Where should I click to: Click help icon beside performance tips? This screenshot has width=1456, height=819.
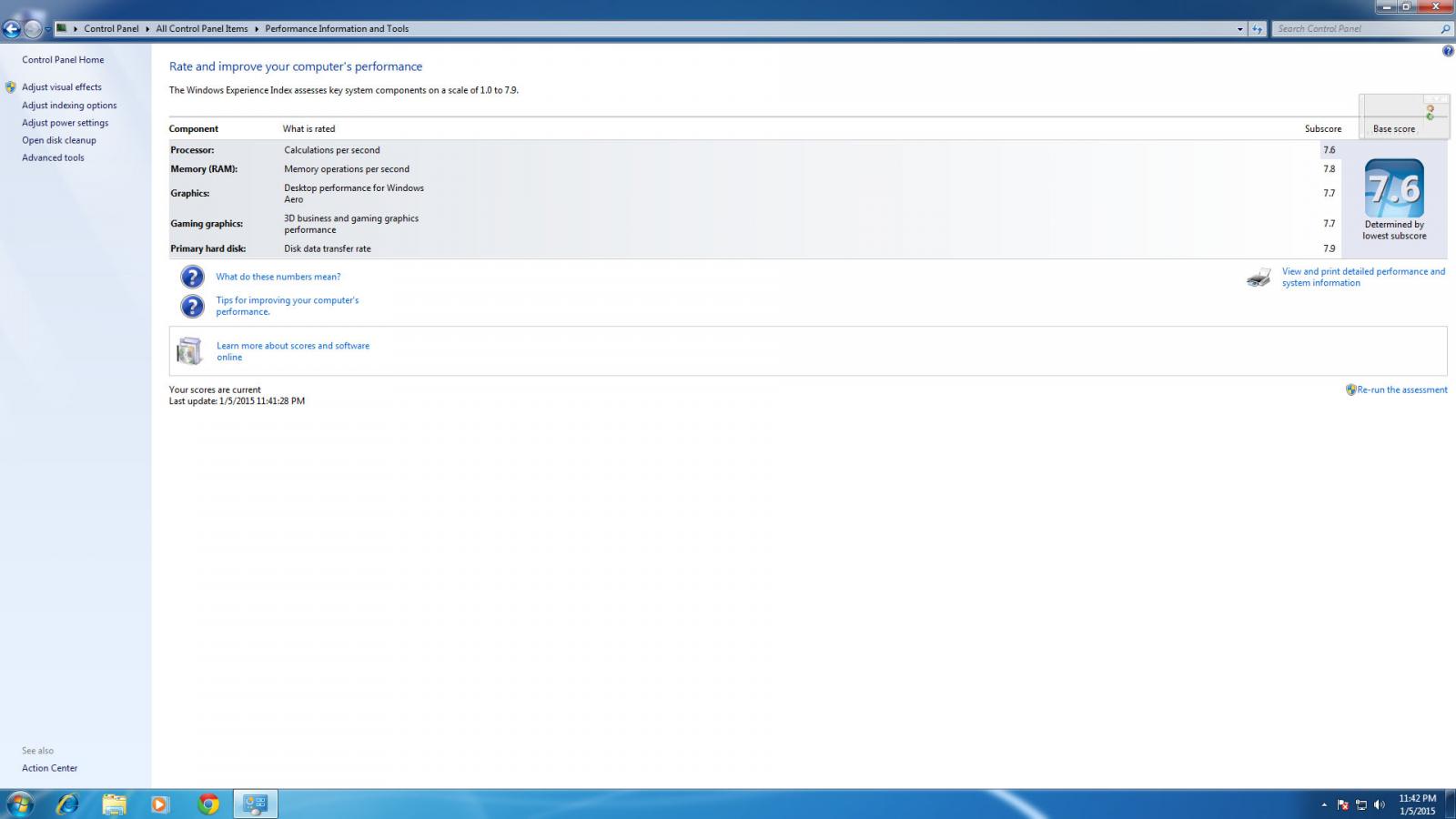pyautogui.click(x=192, y=306)
